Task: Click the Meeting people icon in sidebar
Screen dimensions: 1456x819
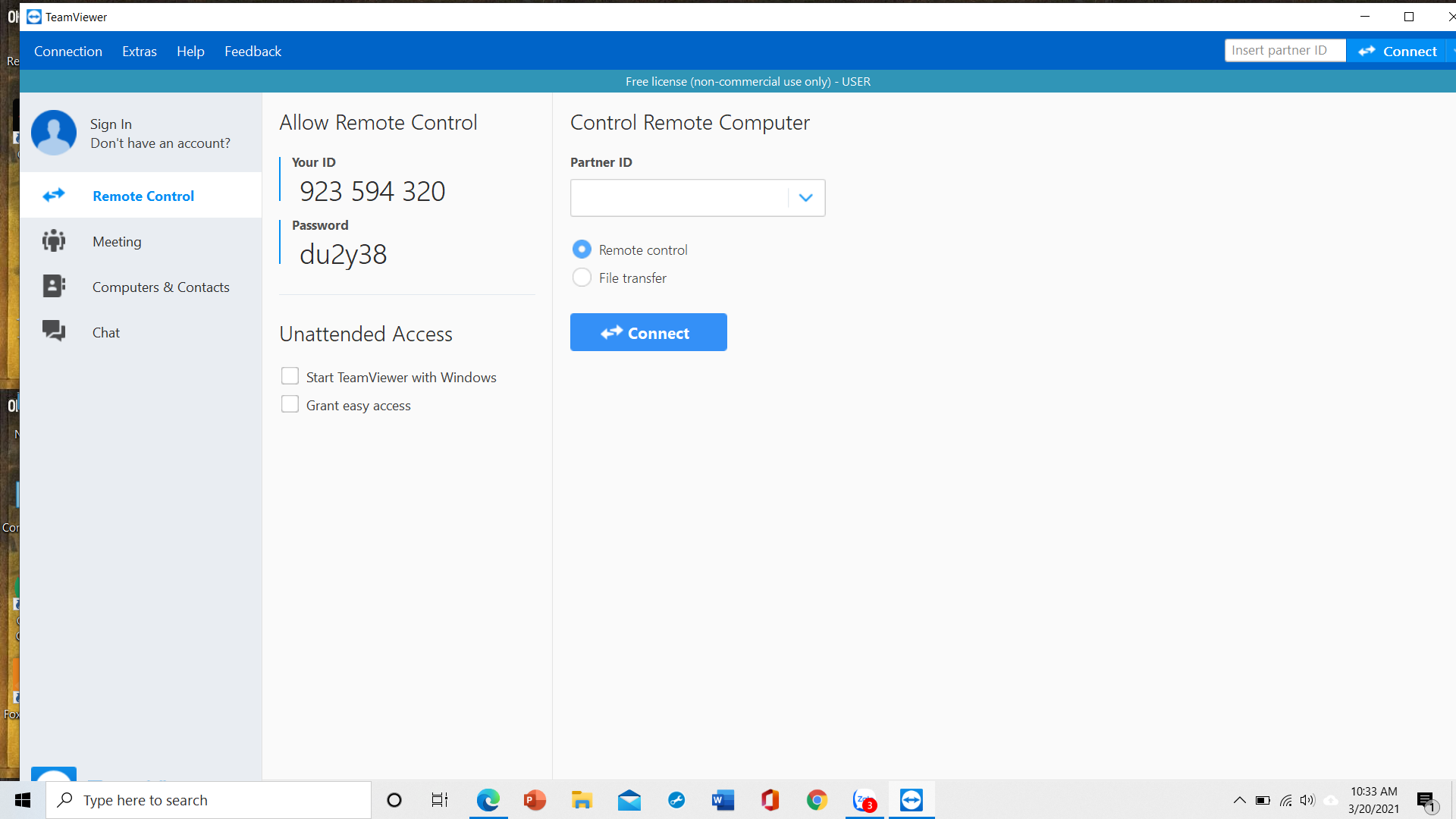Action: pos(54,241)
